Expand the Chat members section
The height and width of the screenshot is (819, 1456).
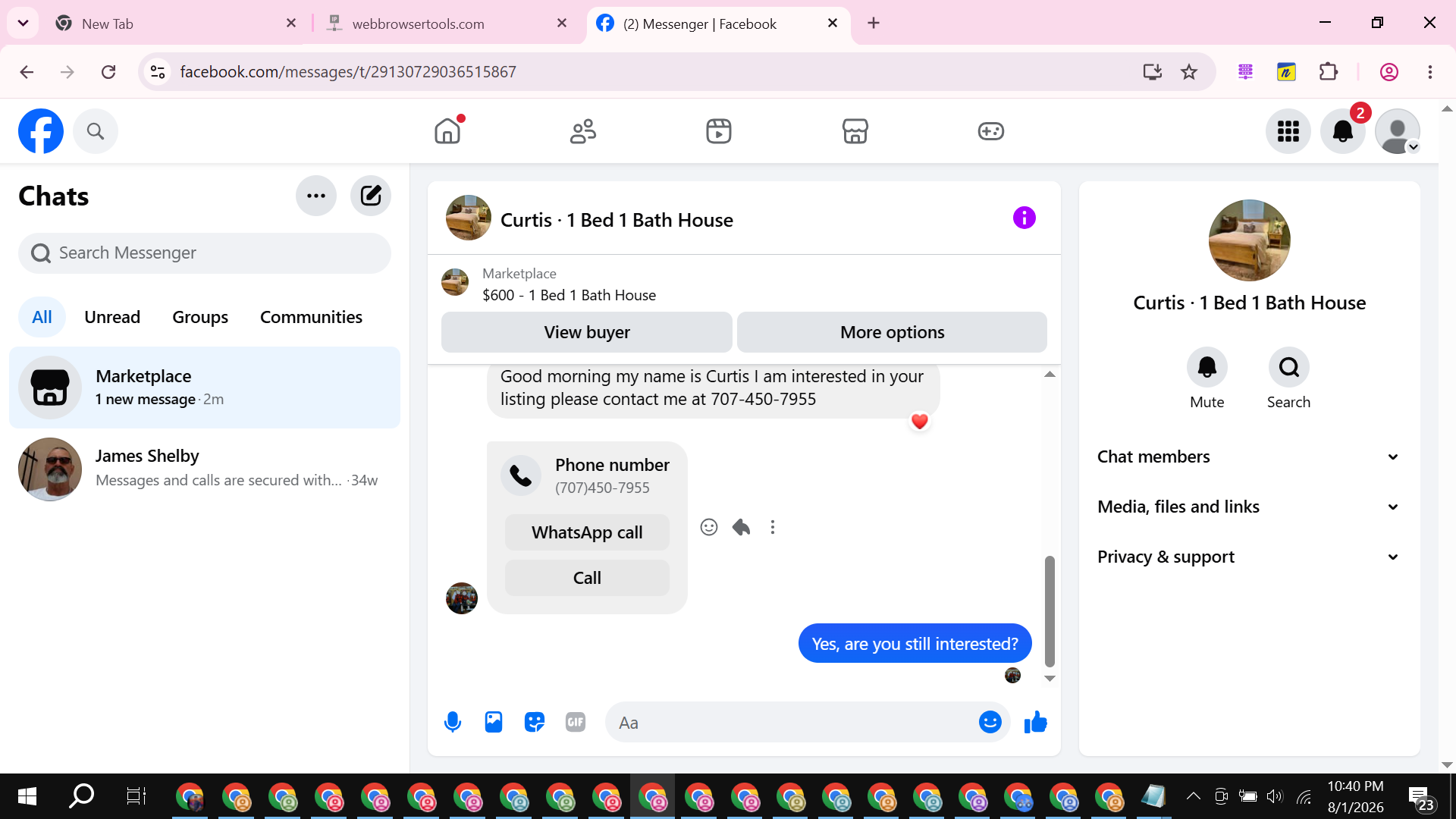point(1249,457)
